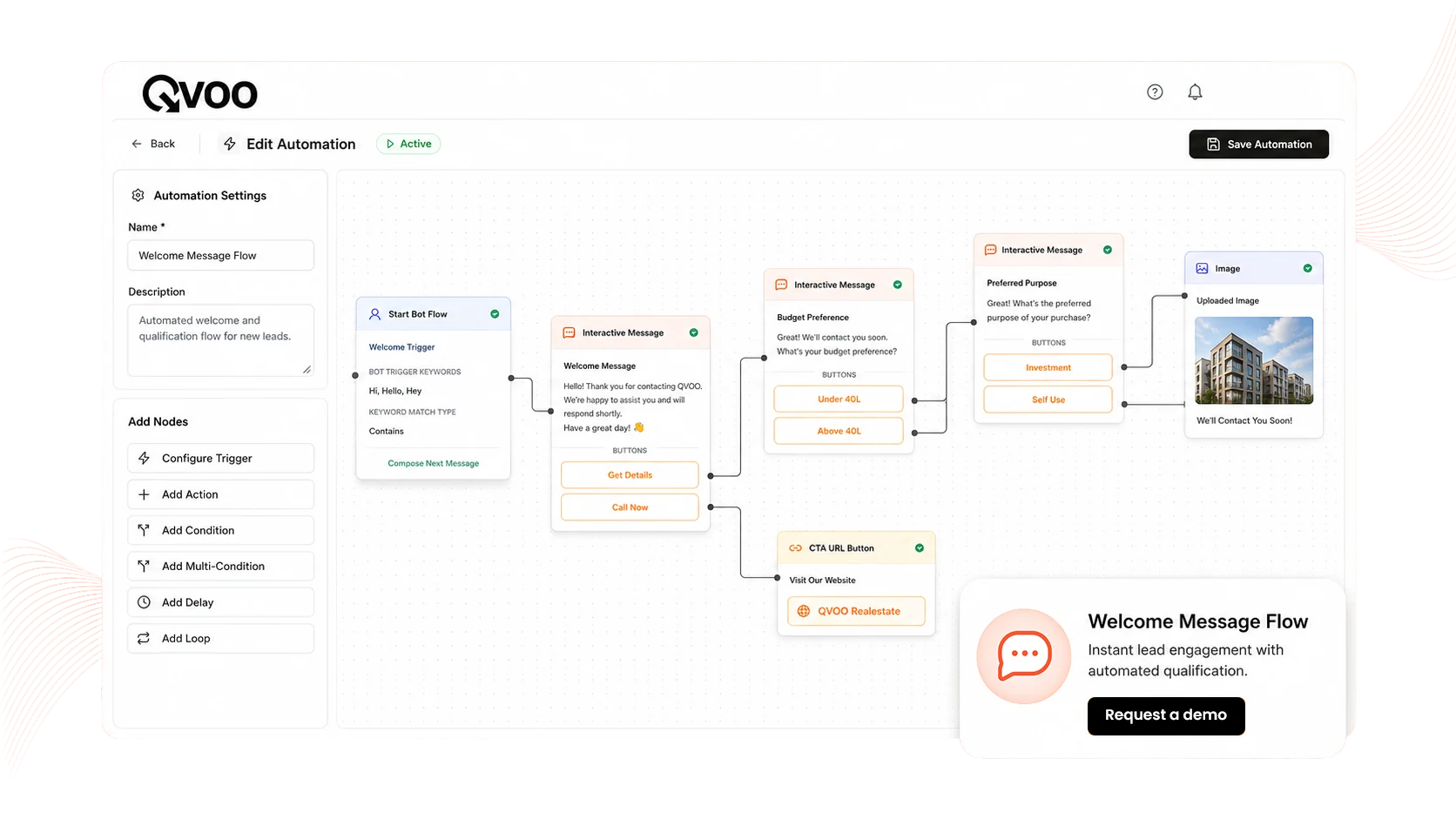Click the Configure Trigger label
Image resolution: width=1456 pixels, height=819 pixels.
[207, 458]
